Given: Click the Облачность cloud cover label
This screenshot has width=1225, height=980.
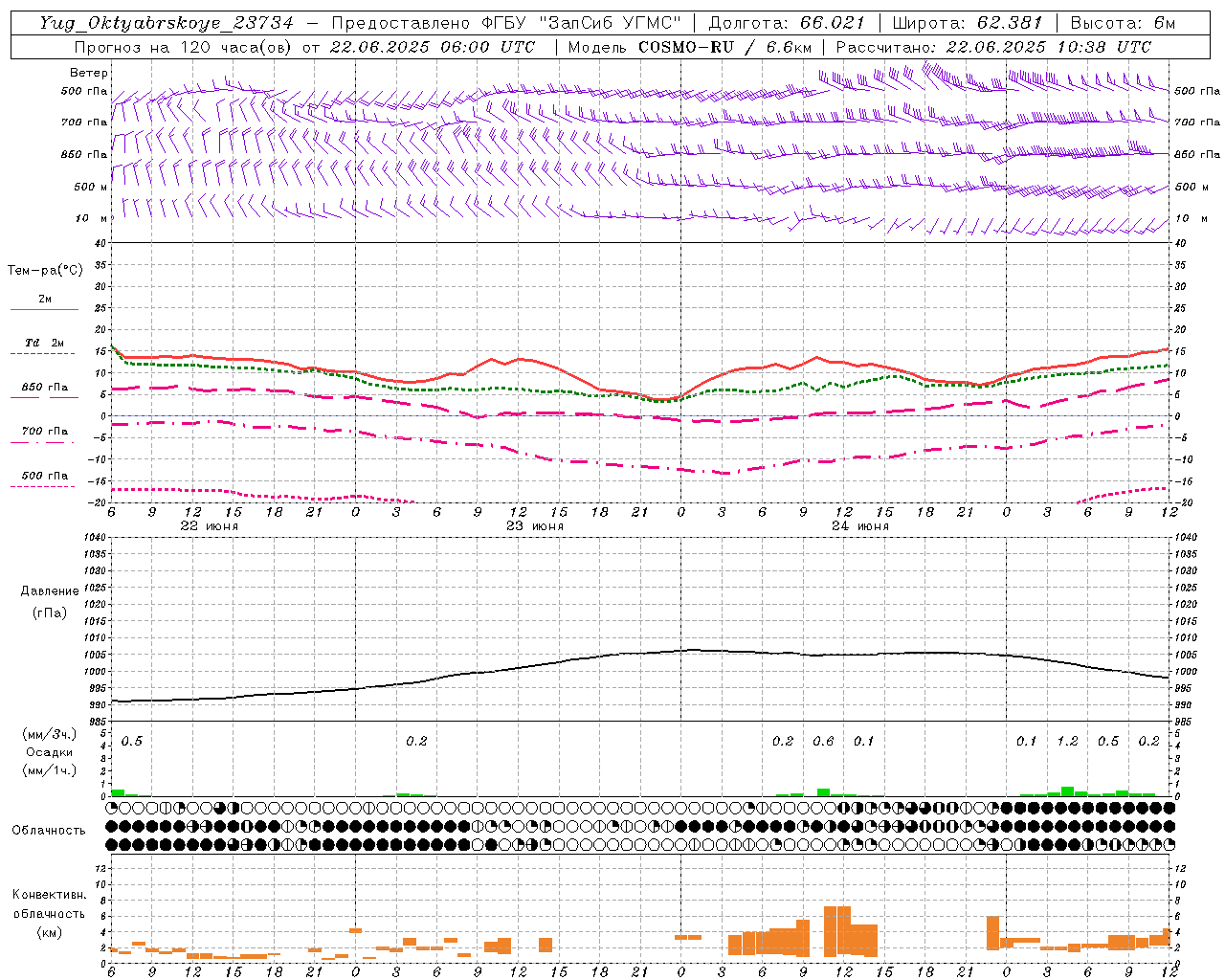Looking at the screenshot, I should point(49,831).
